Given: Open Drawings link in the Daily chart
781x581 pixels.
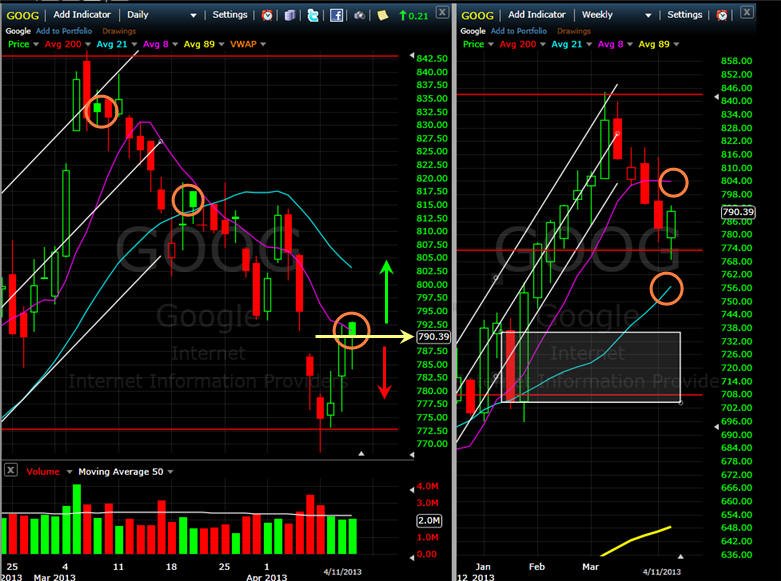Looking at the screenshot, I should [119, 31].
